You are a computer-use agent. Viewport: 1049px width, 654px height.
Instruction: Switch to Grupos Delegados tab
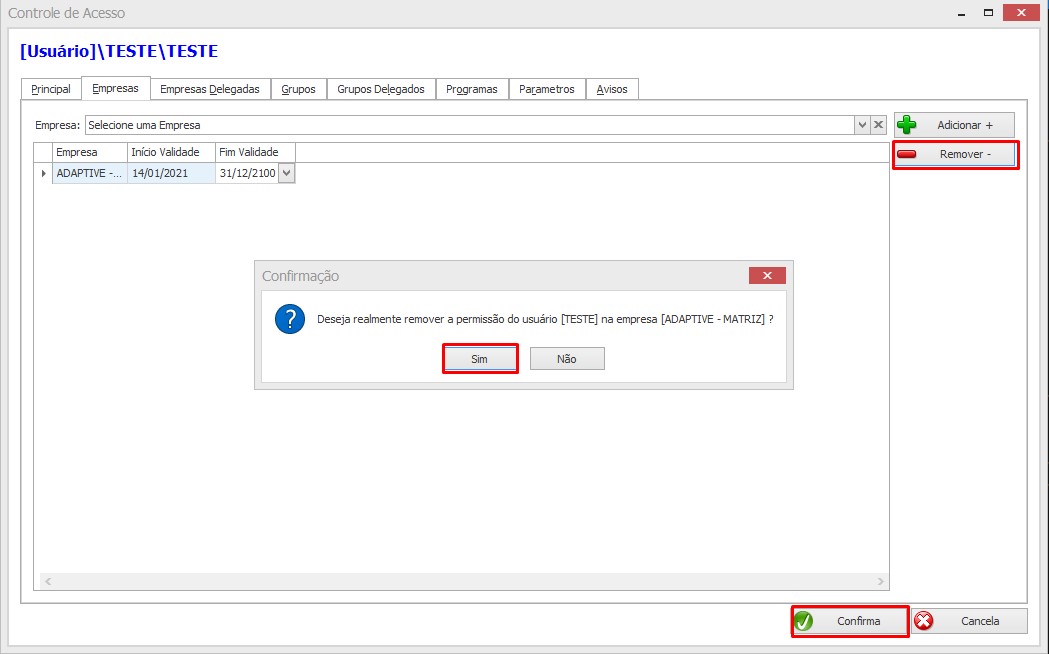381,89
